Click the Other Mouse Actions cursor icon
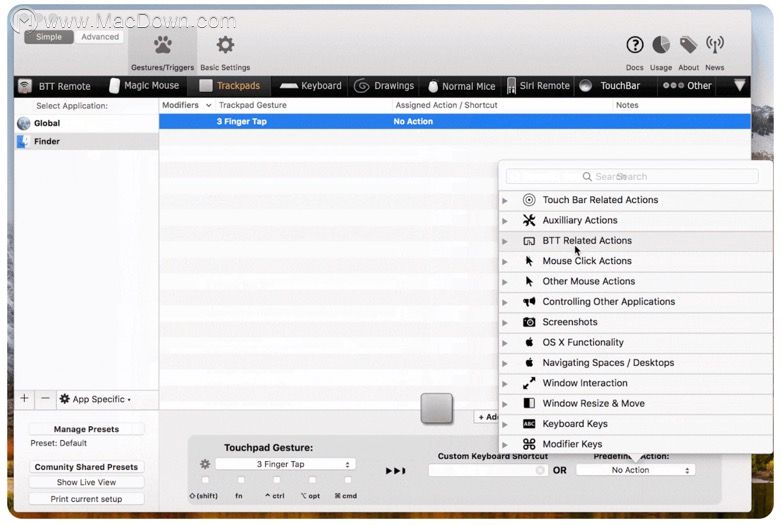The width and height of the screenshot is (782, 525). pos(529,281)
